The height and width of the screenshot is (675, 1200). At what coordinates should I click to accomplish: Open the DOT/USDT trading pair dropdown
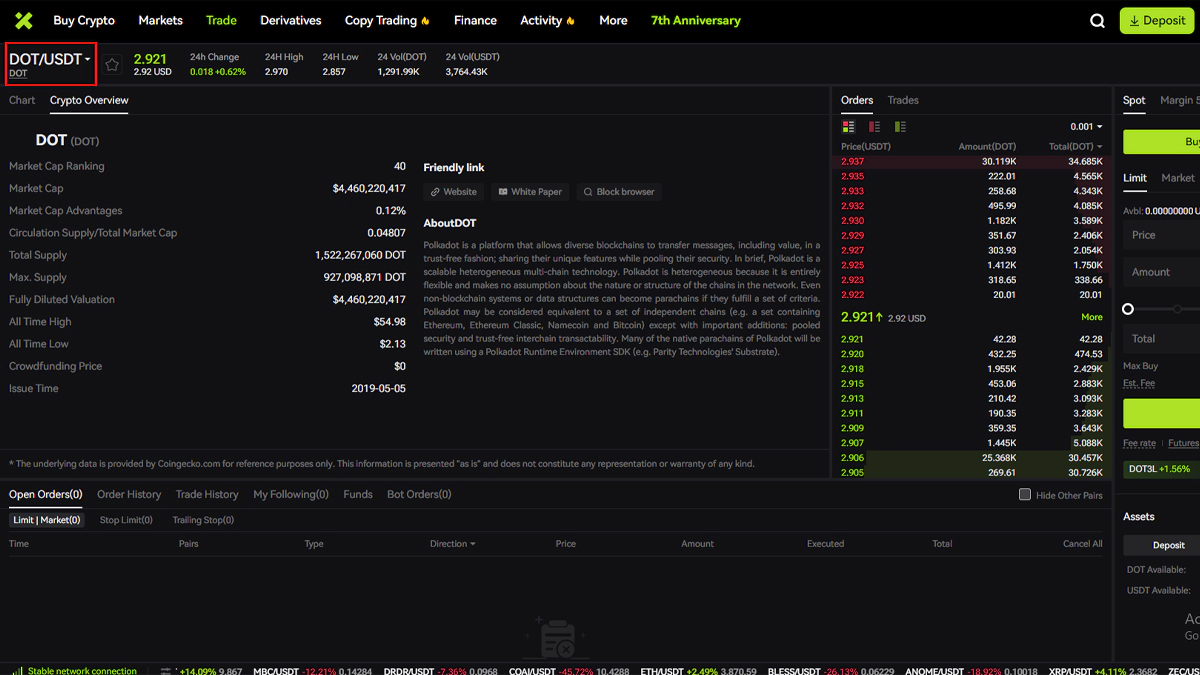[x=50, y=60]
